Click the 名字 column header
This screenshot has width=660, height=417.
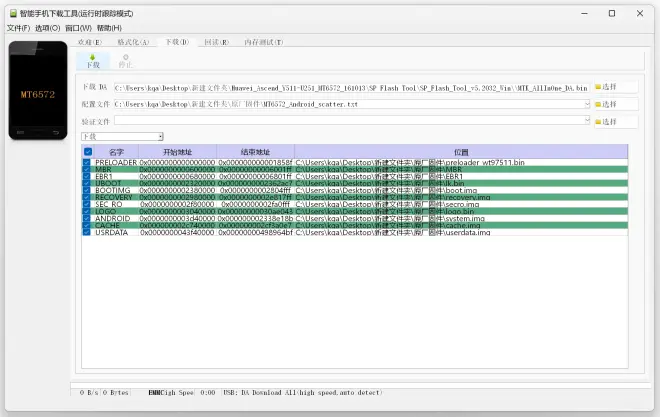tap(116, 152)
